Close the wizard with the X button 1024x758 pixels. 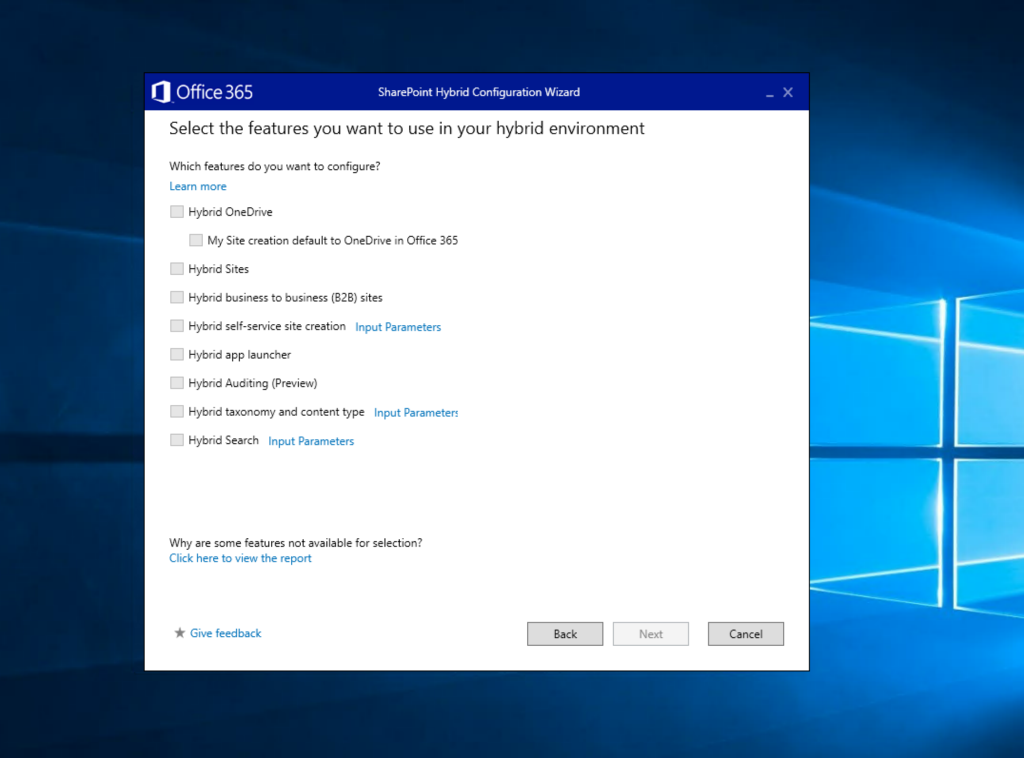788,93
